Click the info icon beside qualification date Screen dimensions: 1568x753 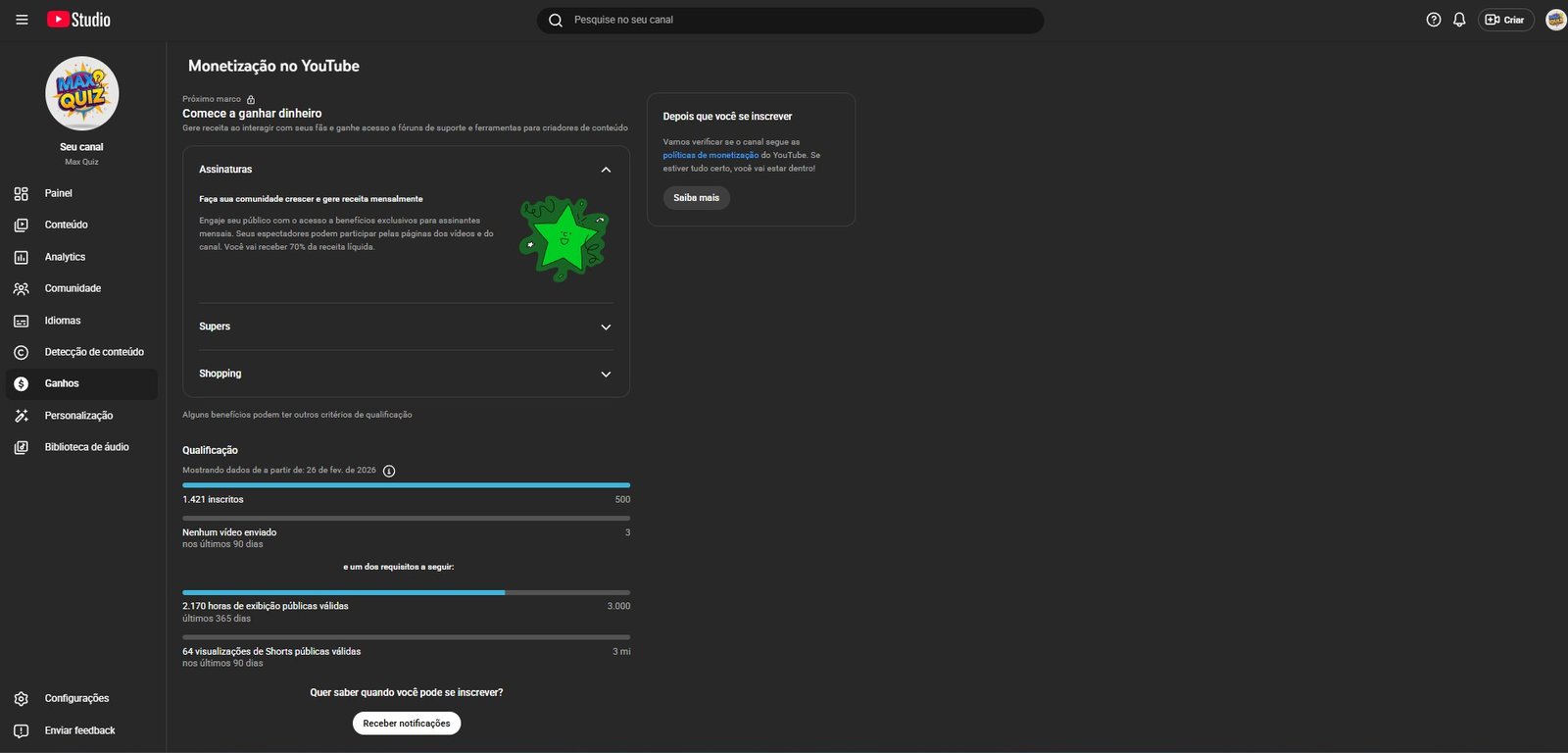click(x=389, y=471)
